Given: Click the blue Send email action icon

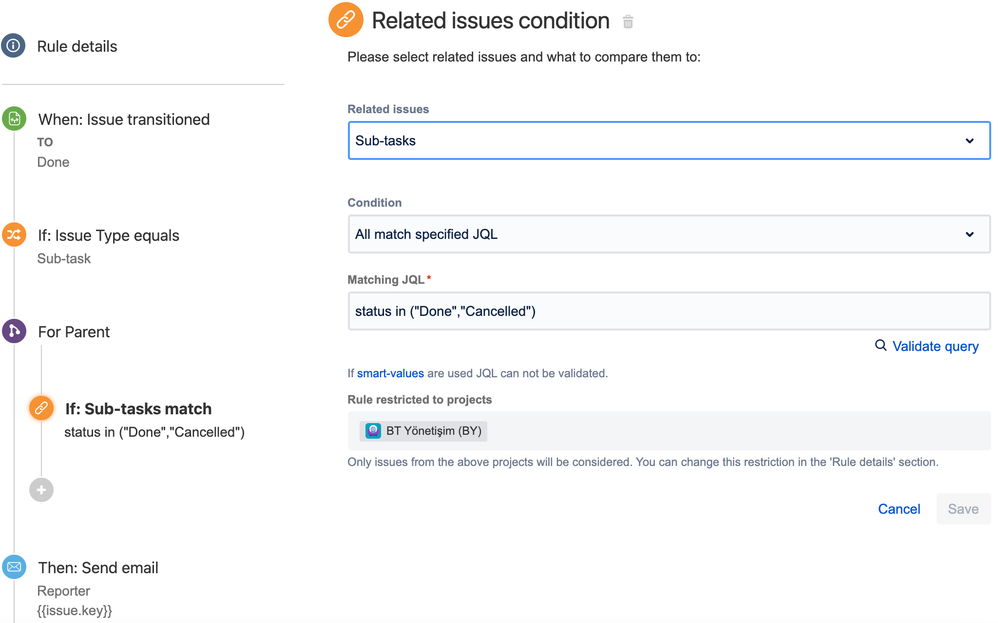Looking at the screenshot, I should 14,567.
